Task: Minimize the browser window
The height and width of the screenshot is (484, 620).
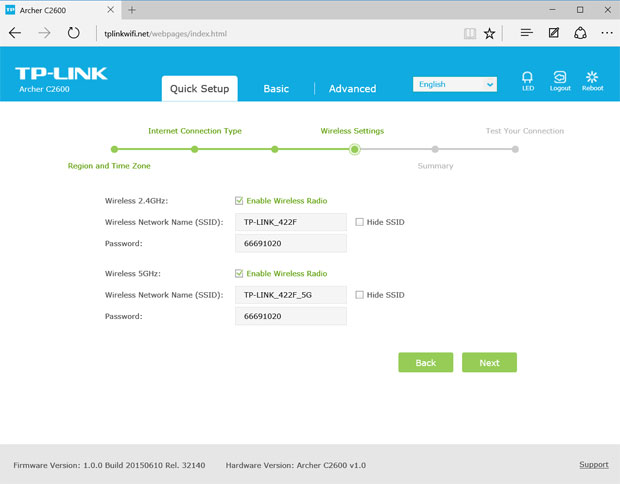Action: pyautogui.click(x=552, y=9)
